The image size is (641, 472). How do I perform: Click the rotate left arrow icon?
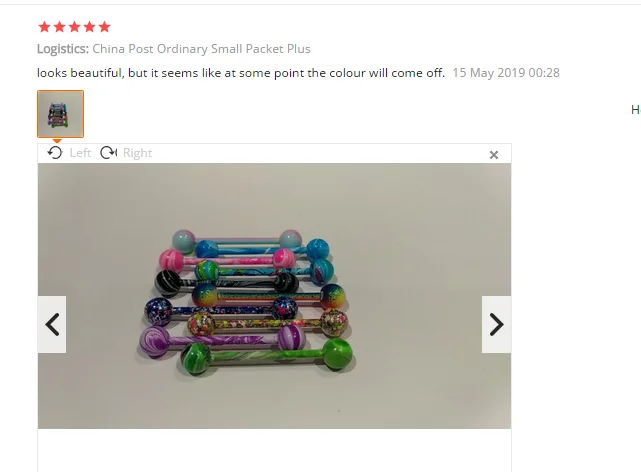(x=54, y=153)
